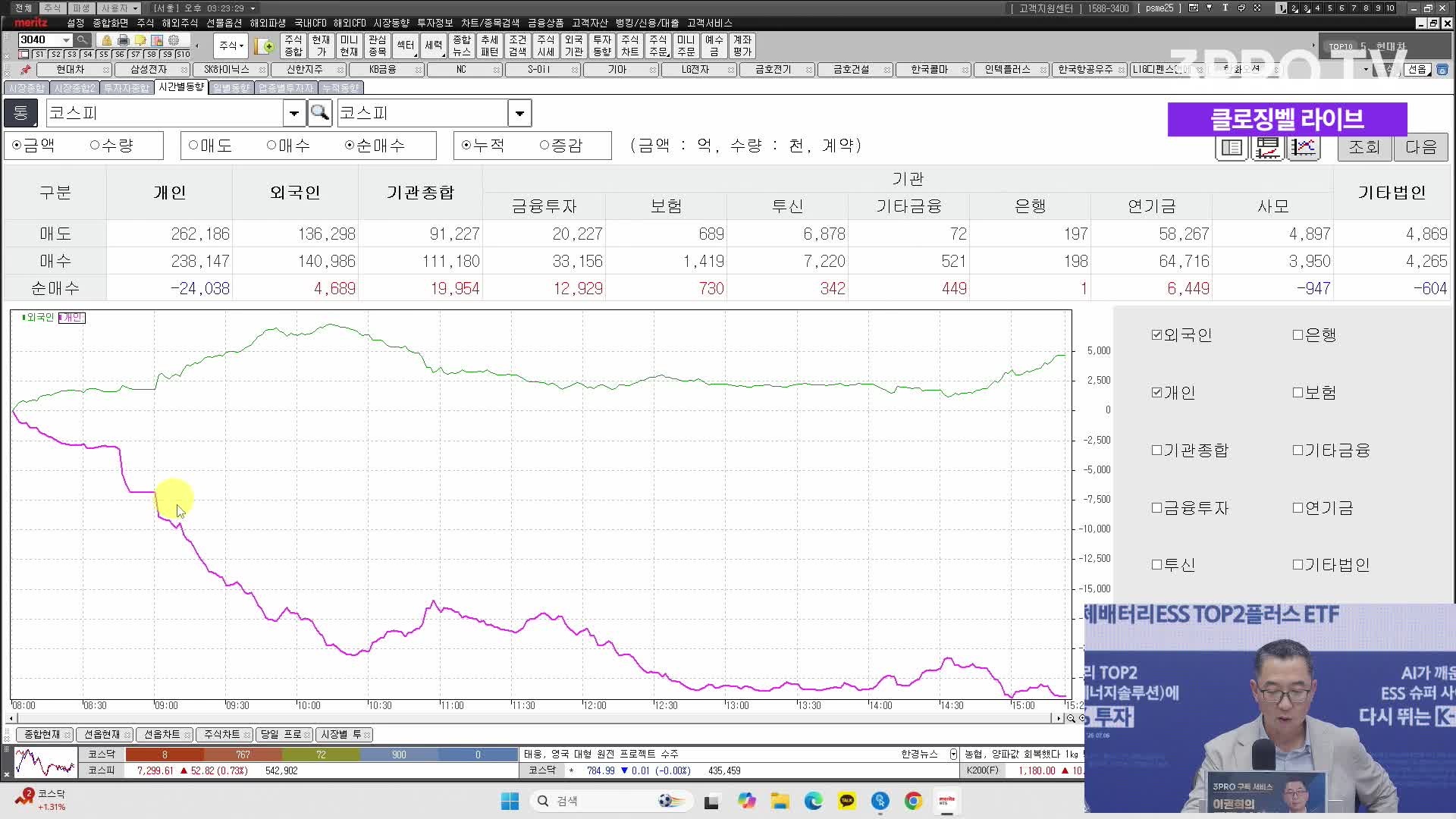Enable the 은행 chart series checkbox
Image resolution: width=1456 pixels, height=819 pixels.
pos(1298,334)
